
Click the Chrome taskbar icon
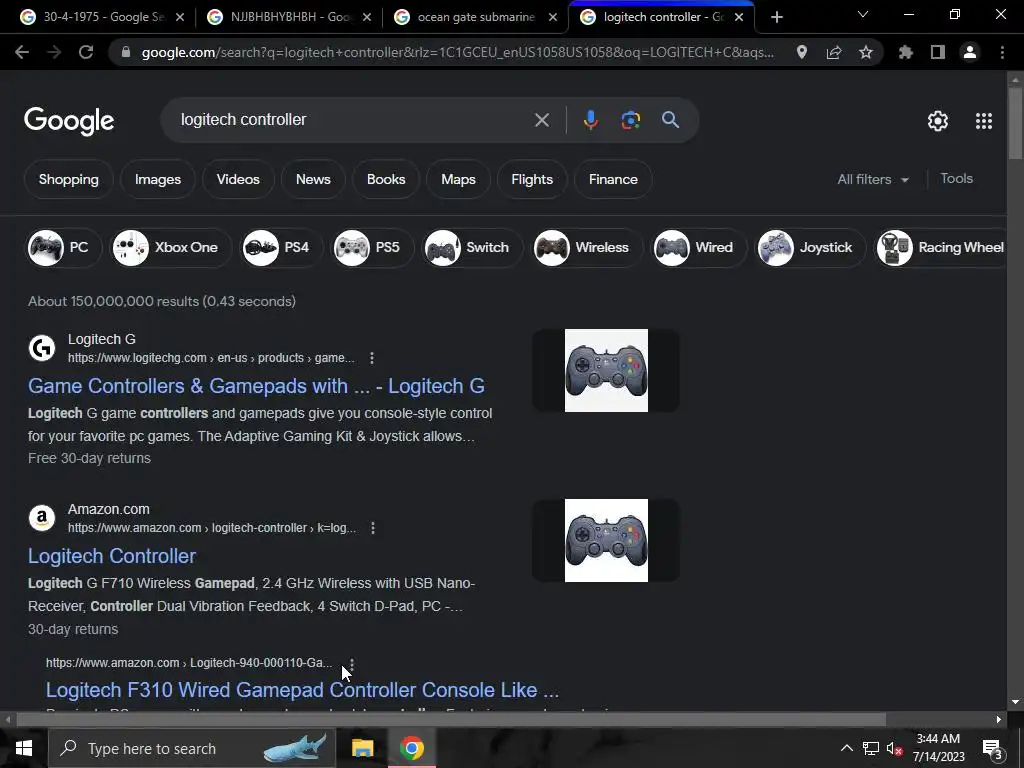click(411, 748)
